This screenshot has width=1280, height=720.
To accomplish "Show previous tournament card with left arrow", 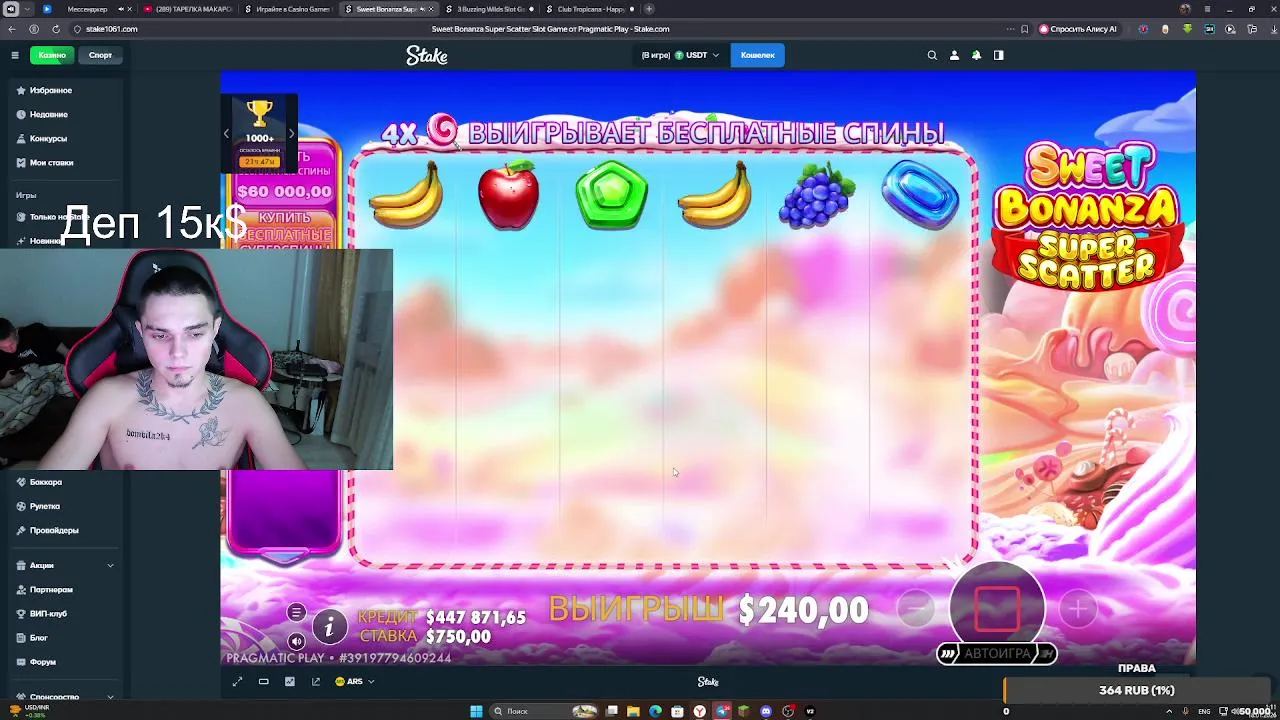I will (x=226, y=133).
